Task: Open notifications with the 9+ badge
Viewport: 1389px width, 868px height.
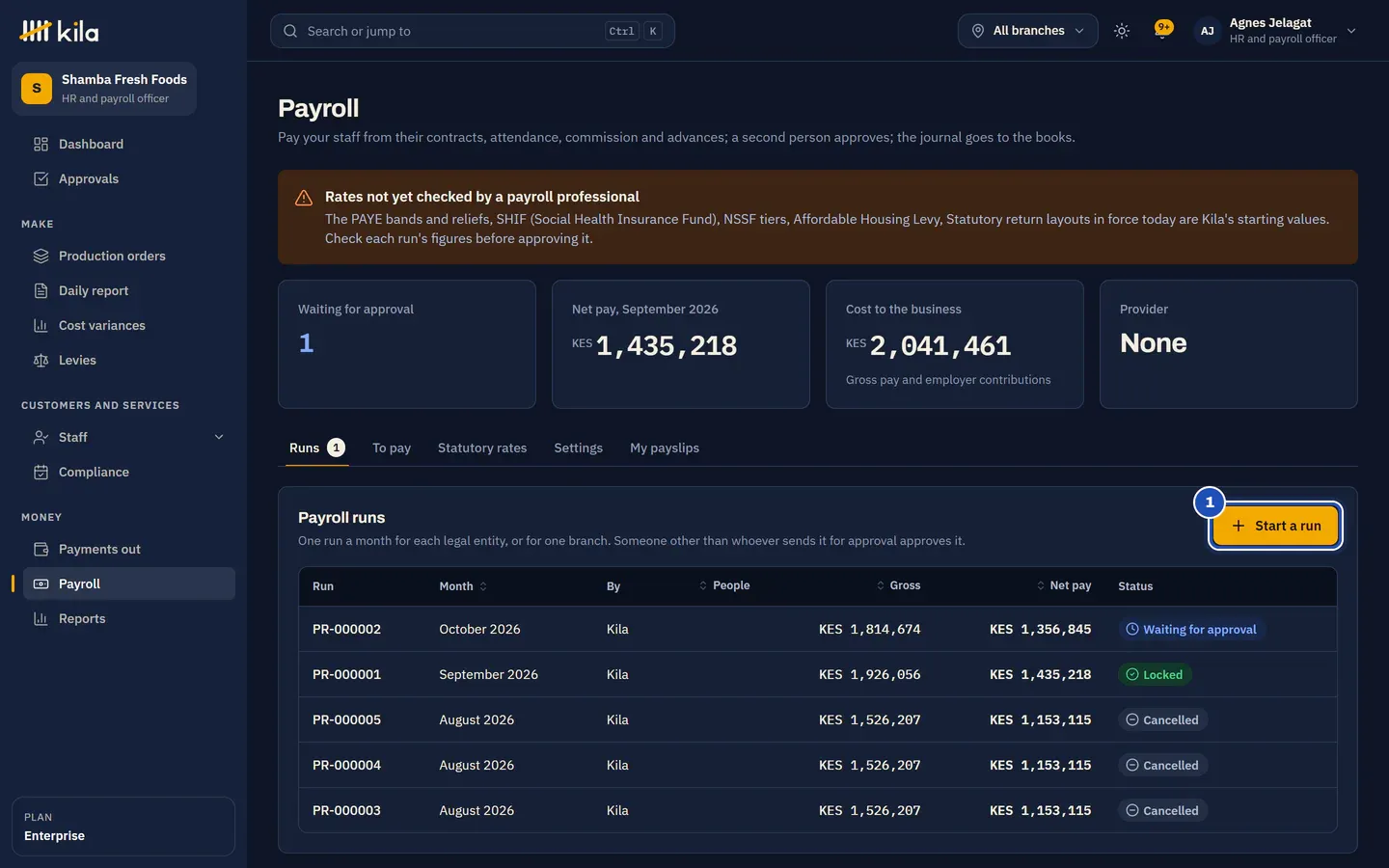Action: click(1163, 31)
